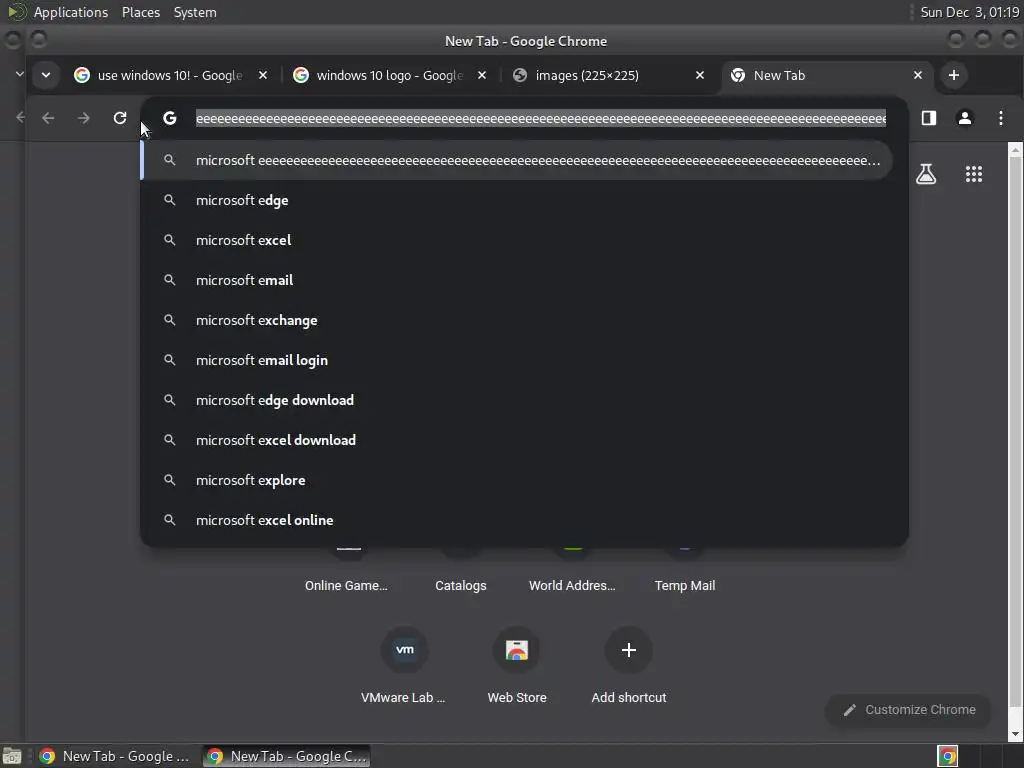Choose the 'microsoft eeeee...' suggestion
Viewport: 1024px width, 768px height.
click(517, 160)
